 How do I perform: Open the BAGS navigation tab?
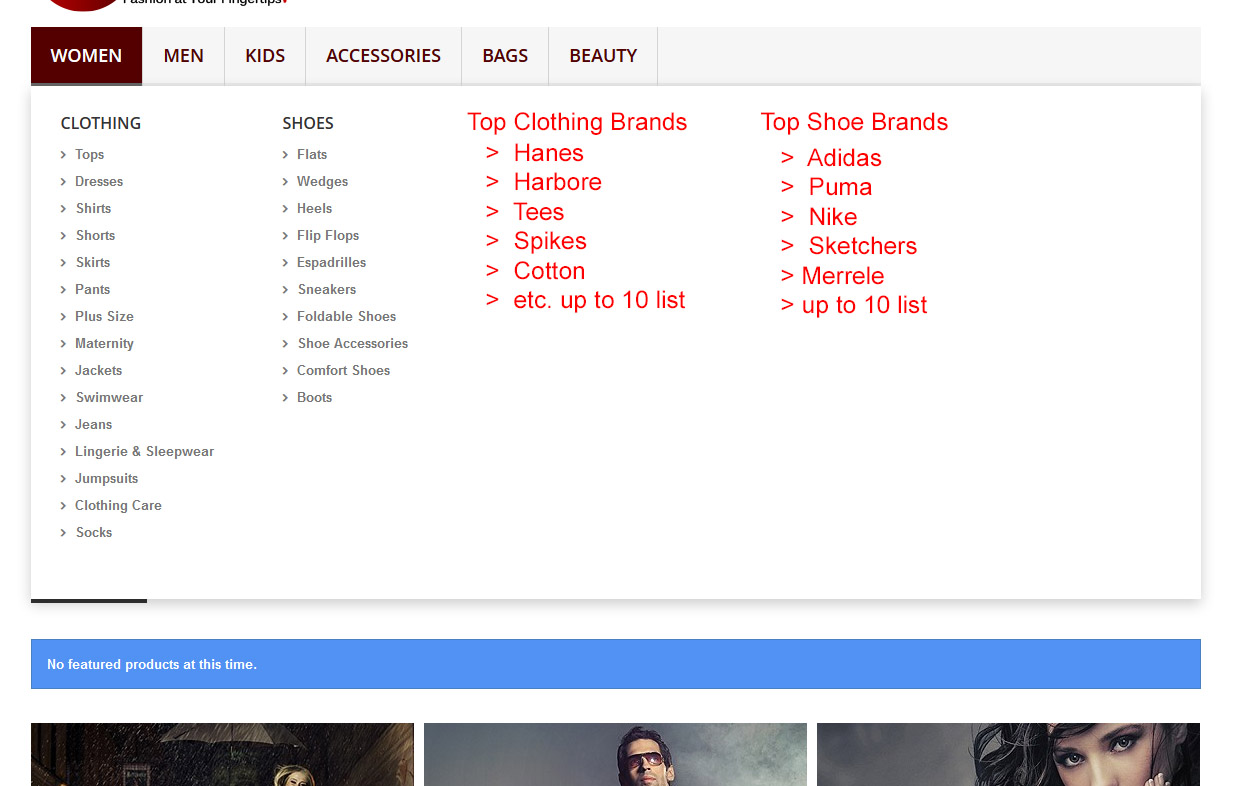(505, 56)
